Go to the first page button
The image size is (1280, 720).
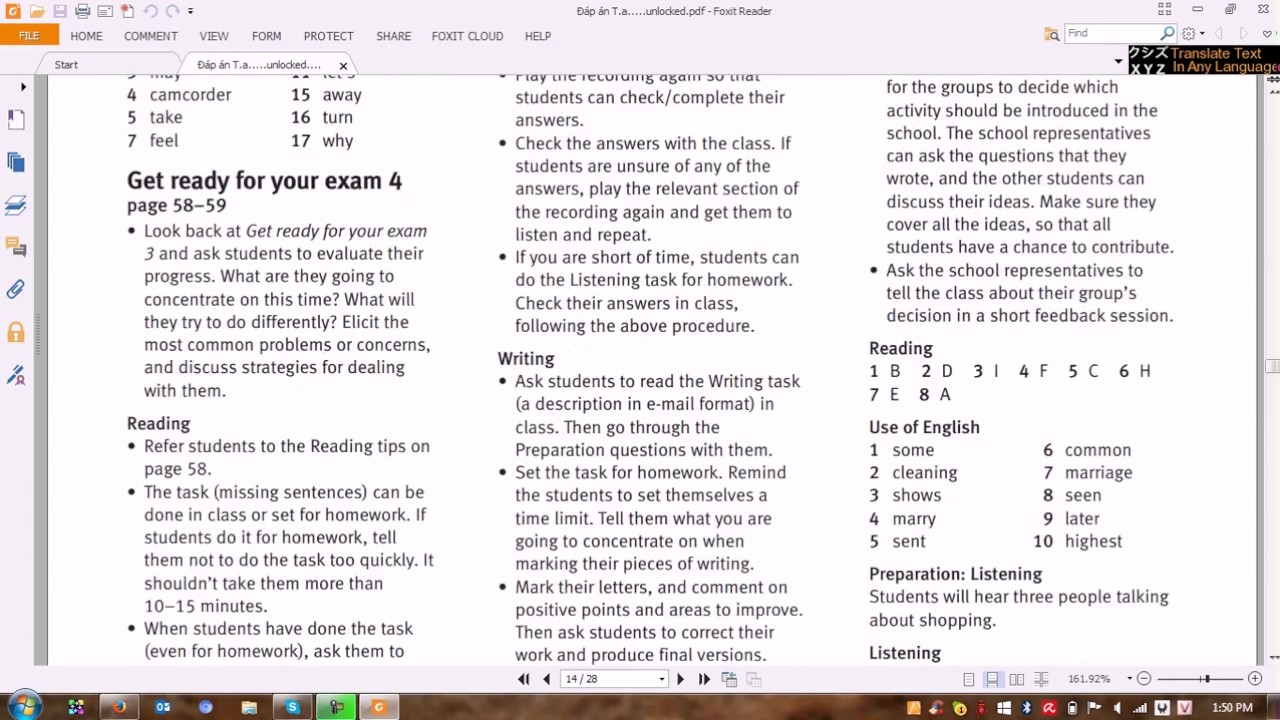pos(523,679)
